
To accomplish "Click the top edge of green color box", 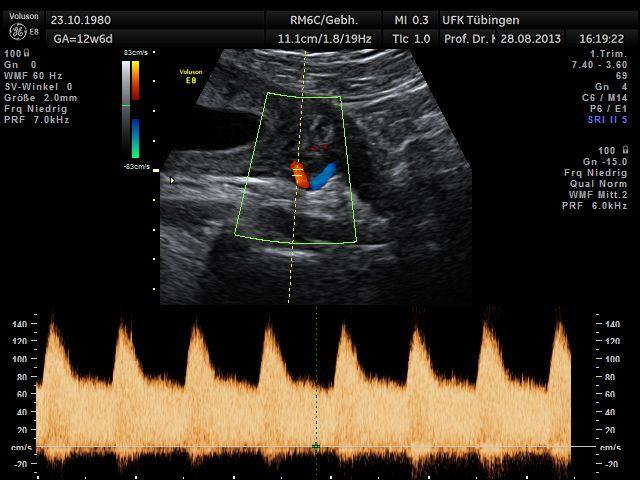I will 303,96.
